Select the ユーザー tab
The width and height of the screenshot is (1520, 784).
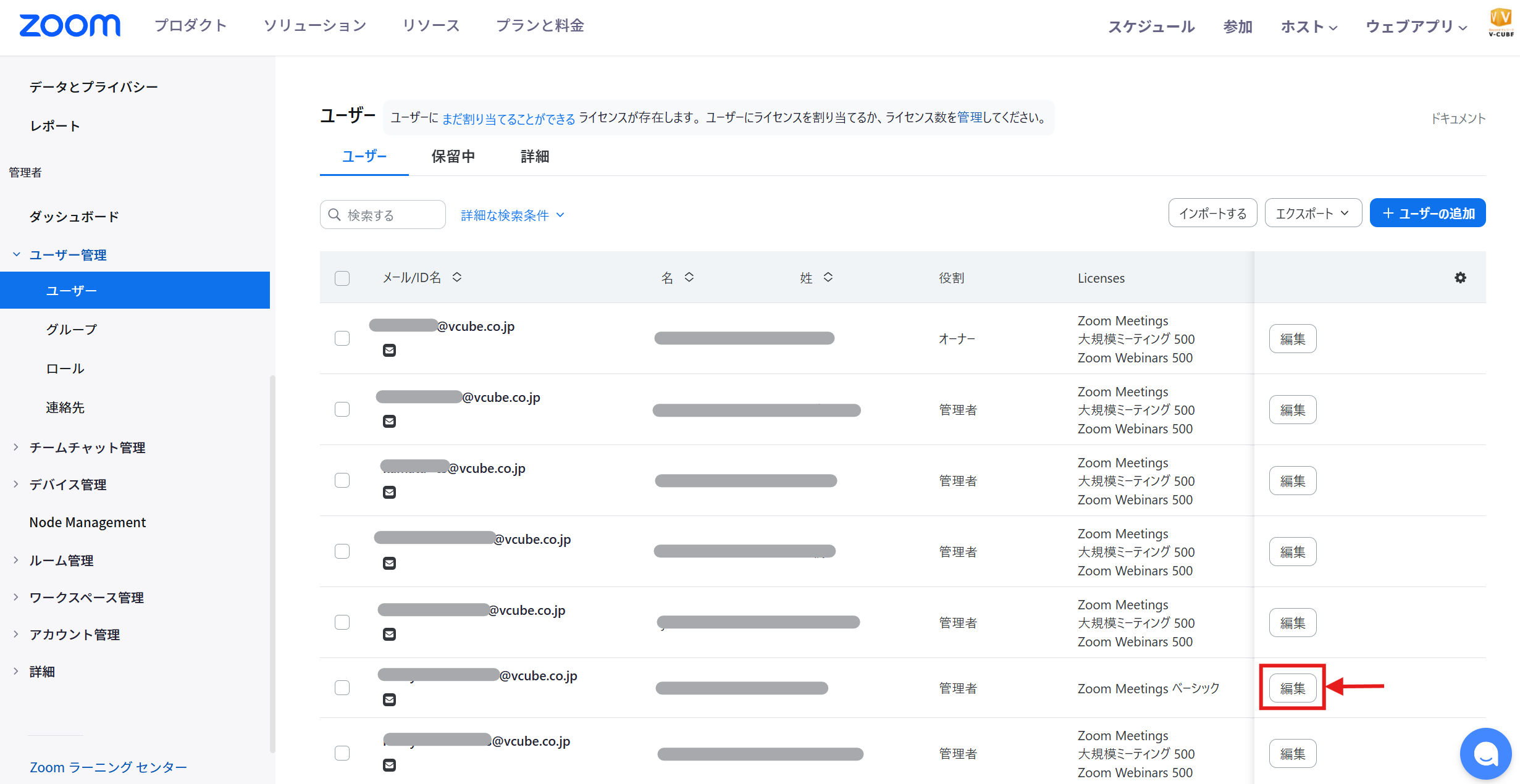coord(364,157)
